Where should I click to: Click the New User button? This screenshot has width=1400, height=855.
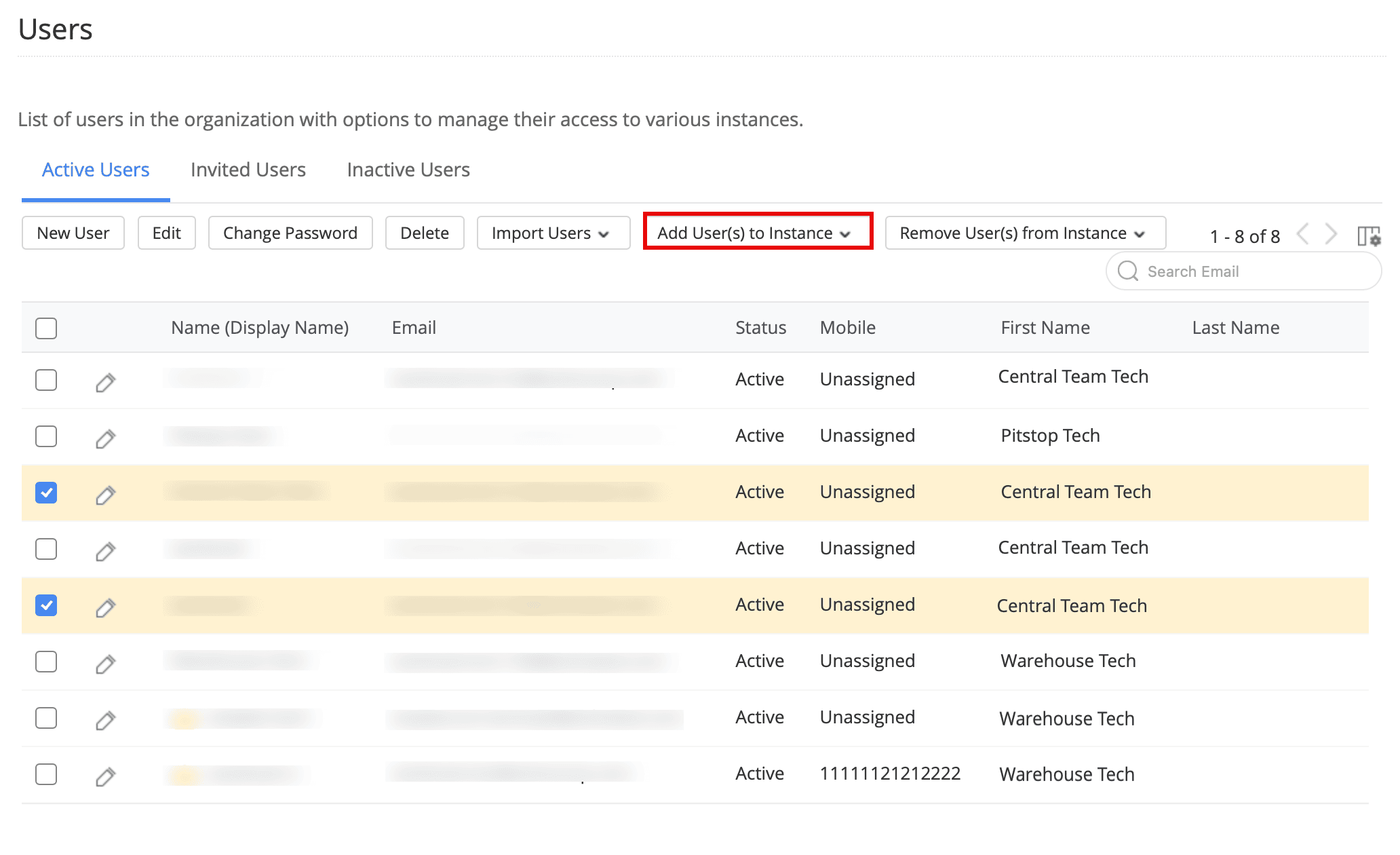coord(73,233)
